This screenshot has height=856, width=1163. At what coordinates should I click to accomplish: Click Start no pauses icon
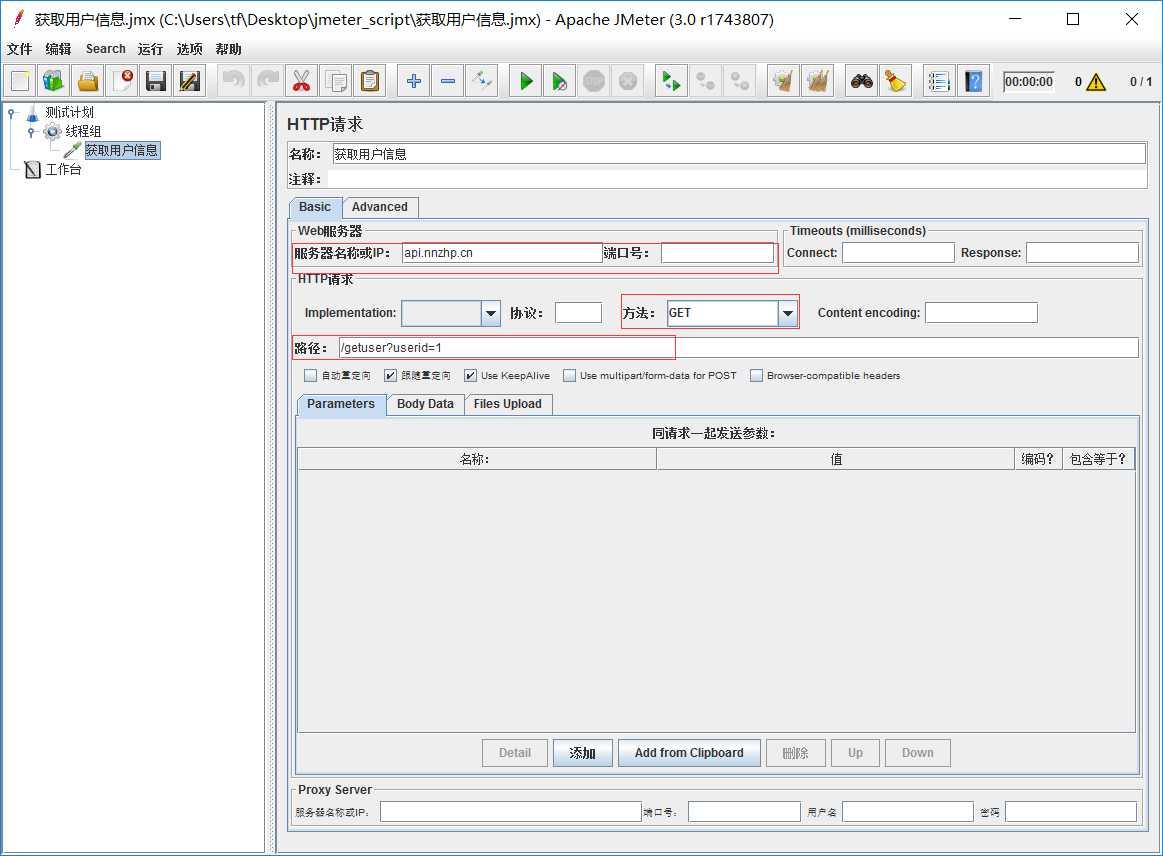560,81
